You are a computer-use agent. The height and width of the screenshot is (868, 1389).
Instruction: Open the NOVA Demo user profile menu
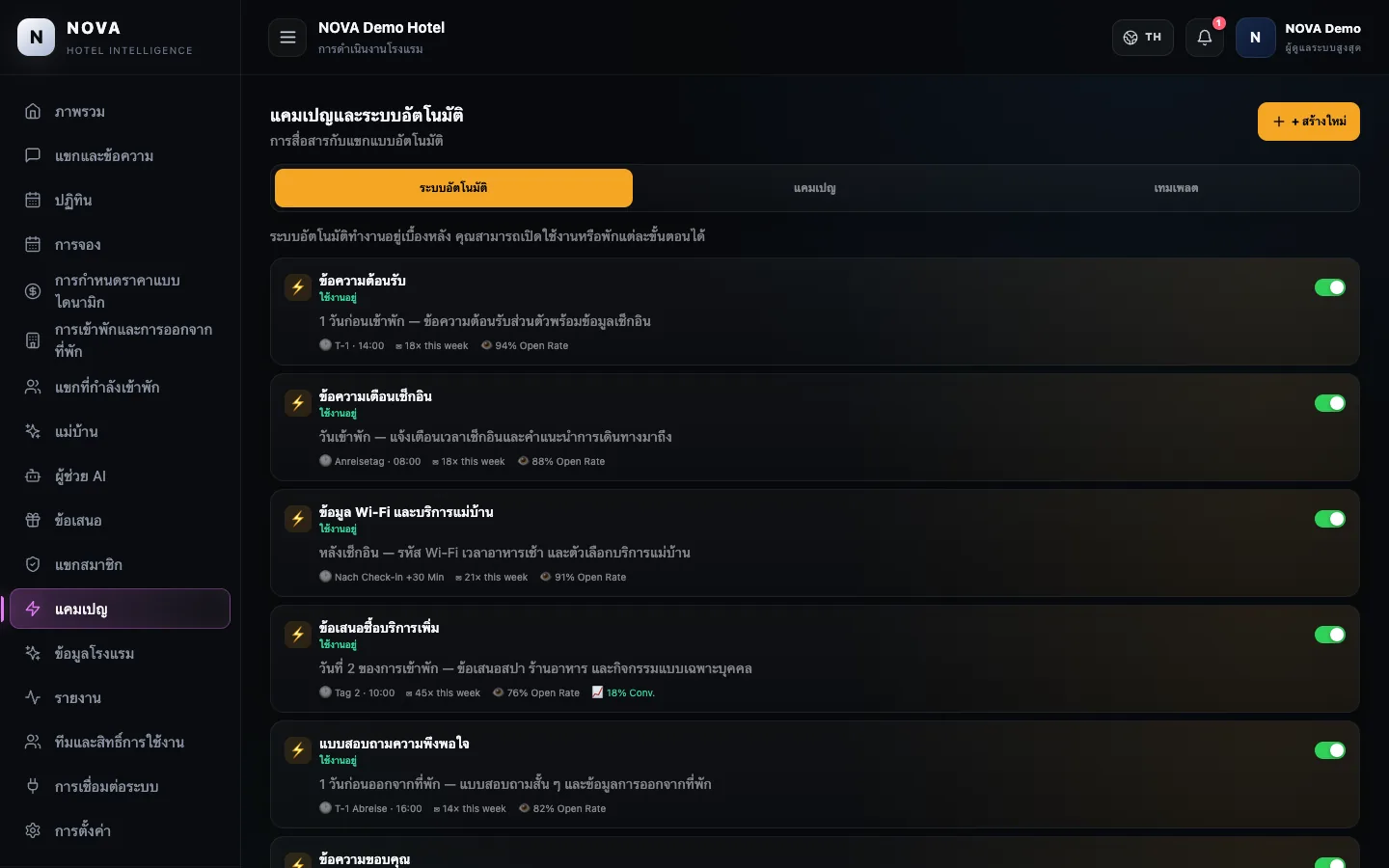[x=1299, y=38]
